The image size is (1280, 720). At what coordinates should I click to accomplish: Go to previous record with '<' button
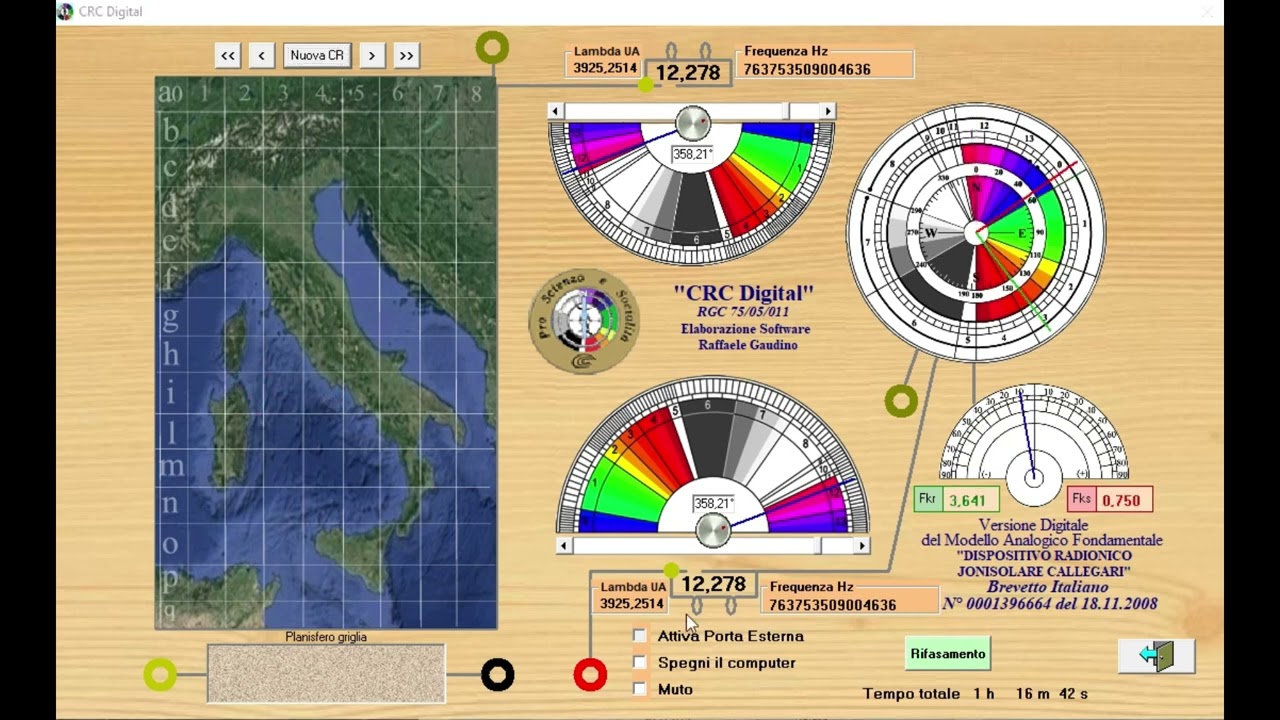tap(262, 56)
